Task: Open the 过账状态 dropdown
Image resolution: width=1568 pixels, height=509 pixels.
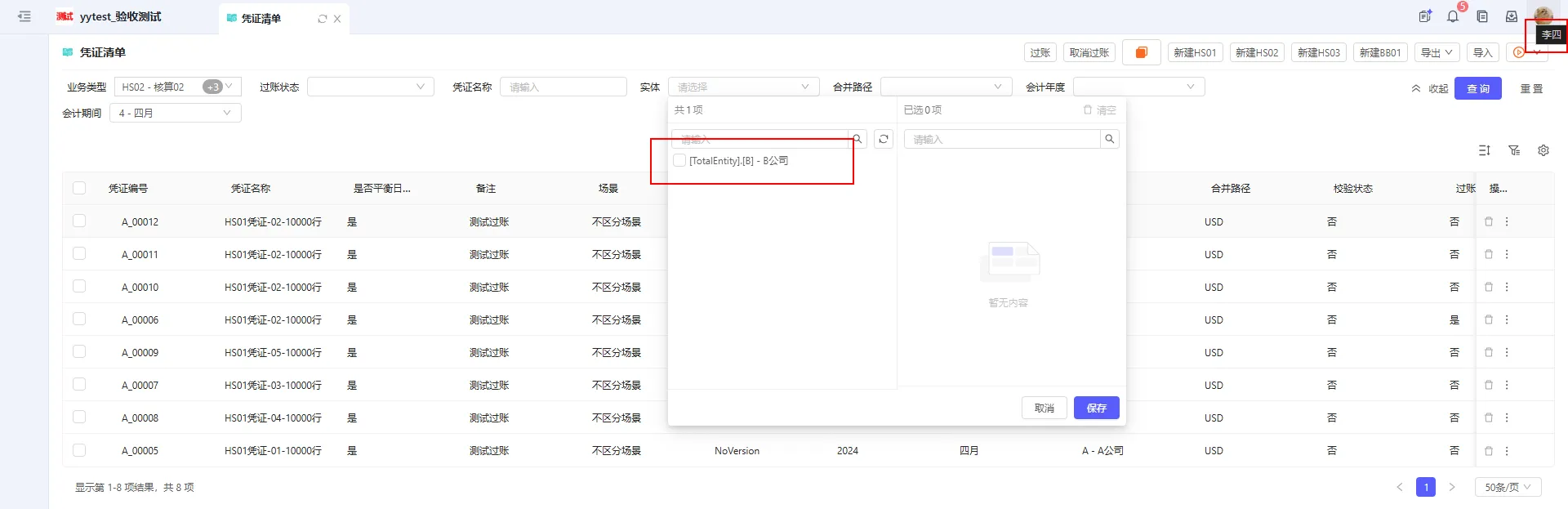Action: click(370, 87)
